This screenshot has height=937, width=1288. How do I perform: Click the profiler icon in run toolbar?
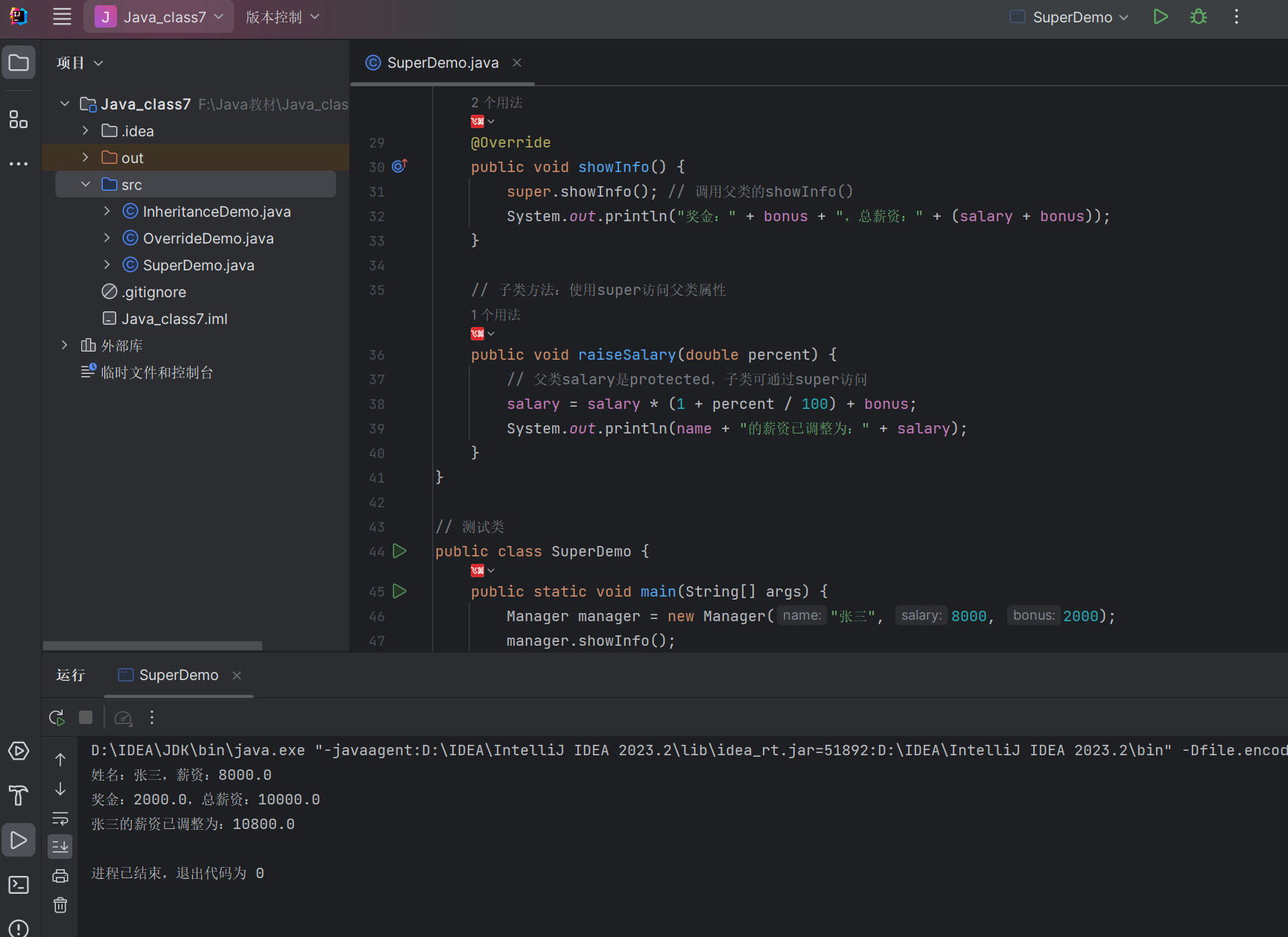[124, 717]
